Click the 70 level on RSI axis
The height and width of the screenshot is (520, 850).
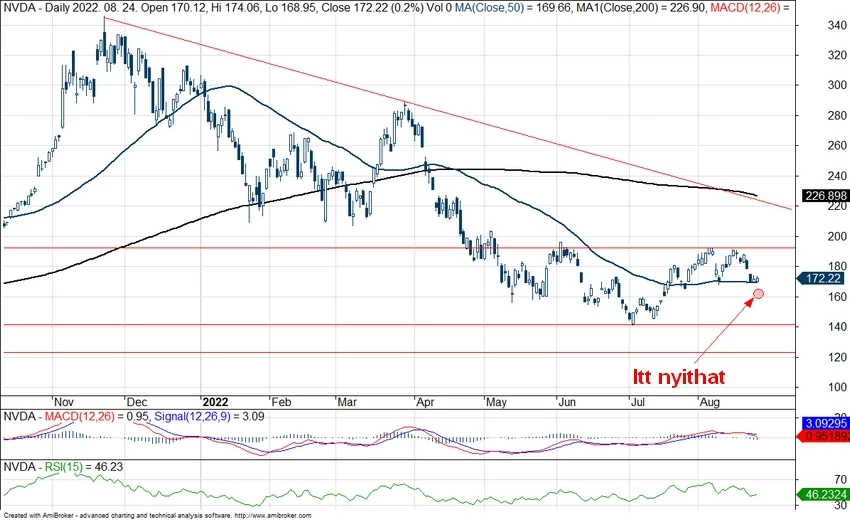pyautogui.click(x=840, y=479)
